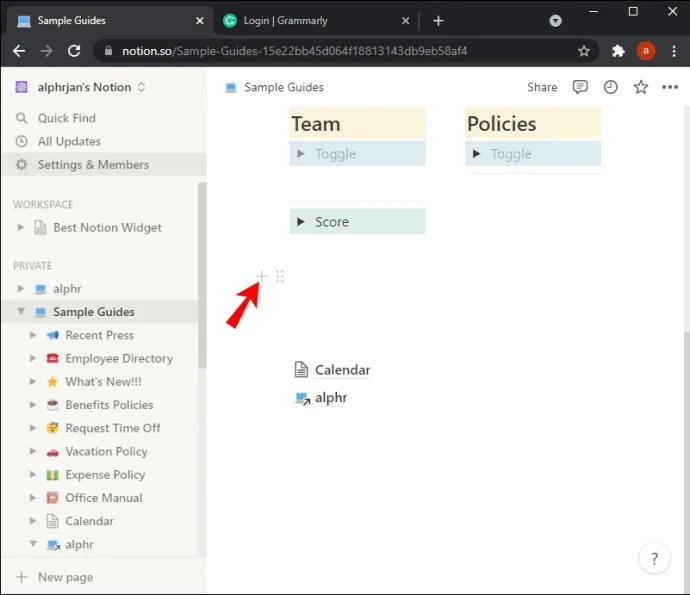Reload the Notion page

coord(74,51)
